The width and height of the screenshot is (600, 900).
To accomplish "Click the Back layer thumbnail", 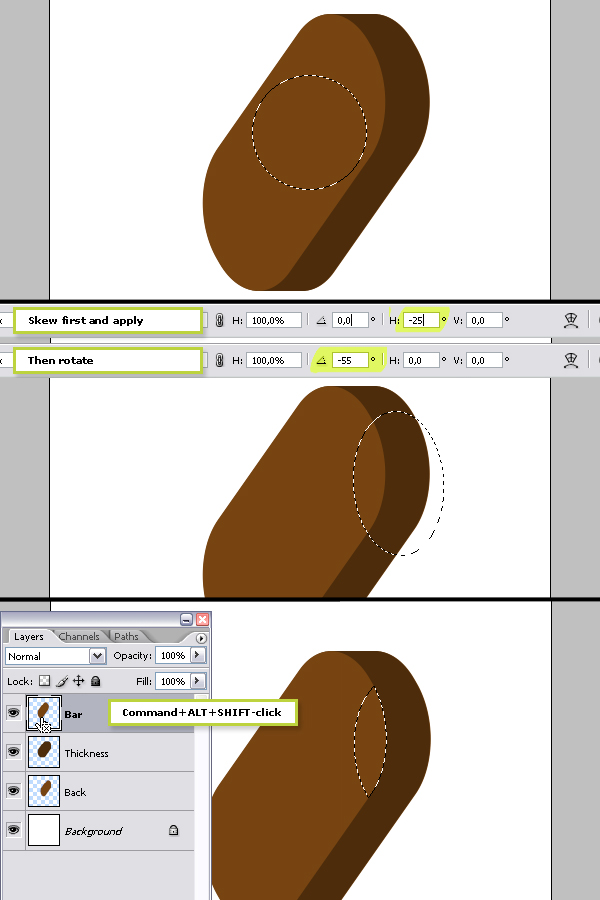I will tap(44, 791).
